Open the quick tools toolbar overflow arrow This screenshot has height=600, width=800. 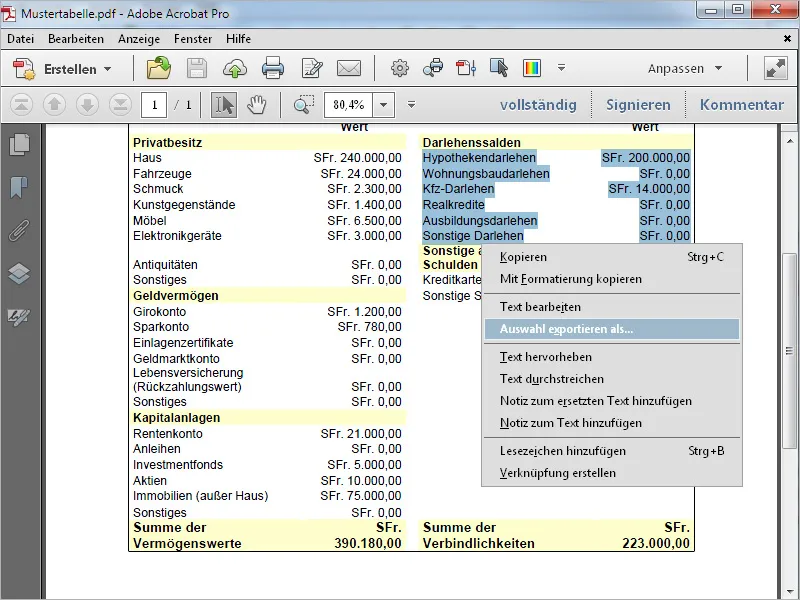click(561, 68)
